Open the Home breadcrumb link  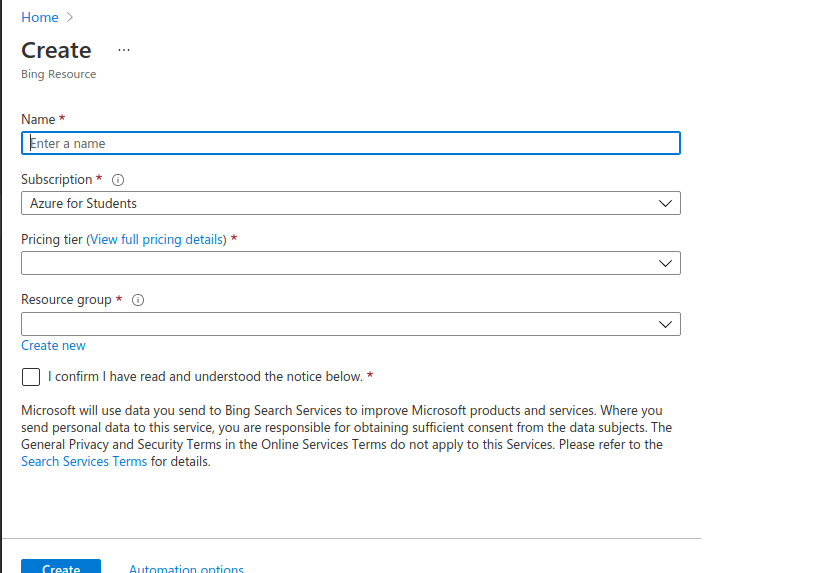(40, 17)
